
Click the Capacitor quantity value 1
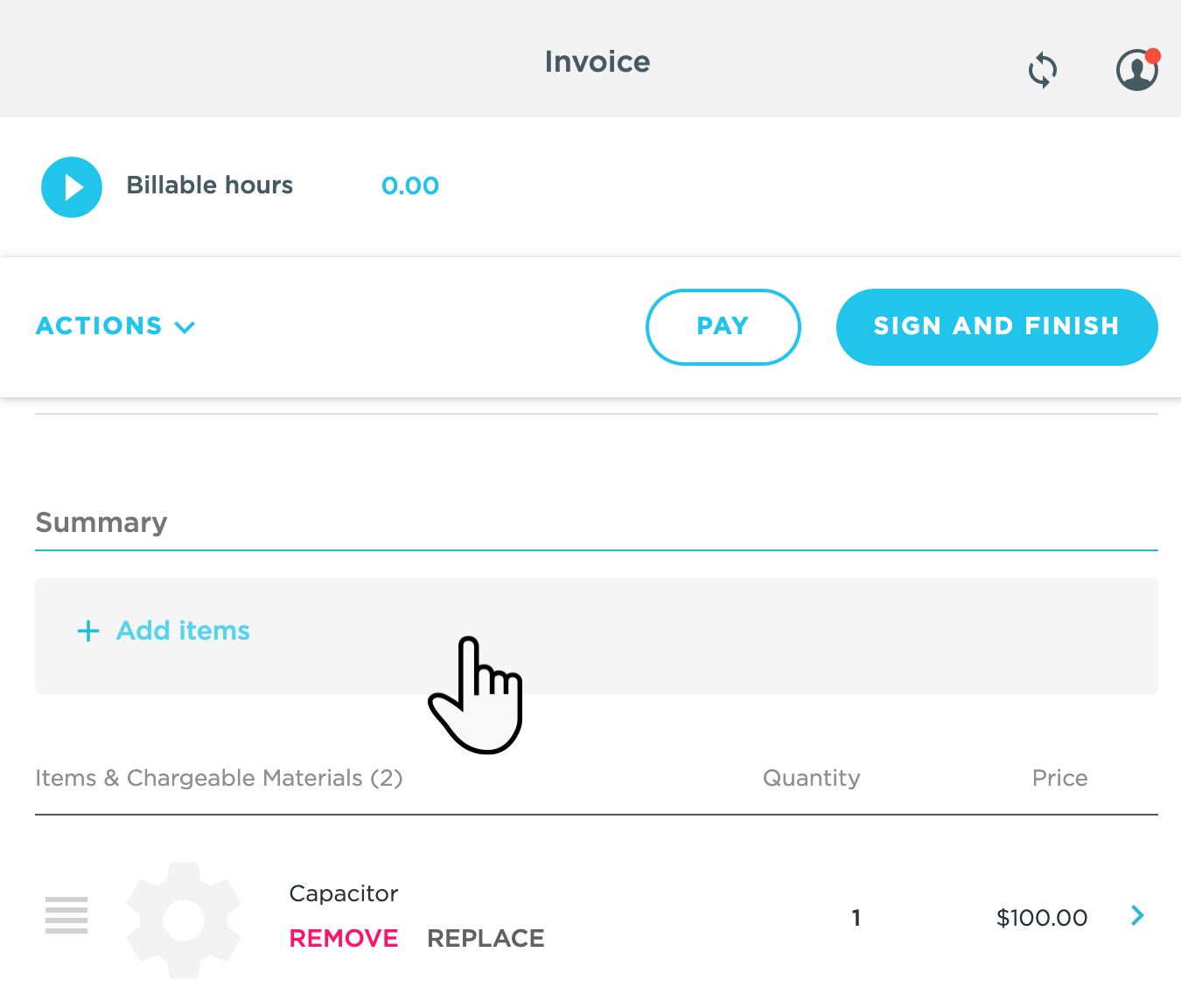pyautogui.click(x=856, y=918)
